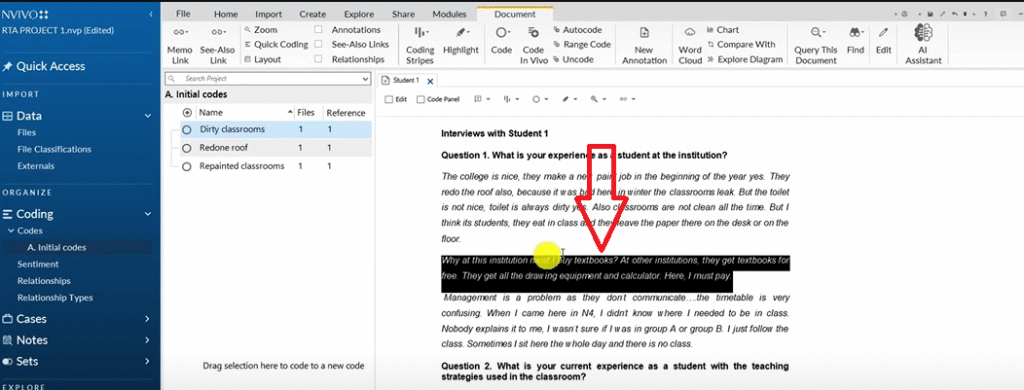The image size is (1024, 390).
Task: Click the Compare With ribbon option
Action: (741, 44)
